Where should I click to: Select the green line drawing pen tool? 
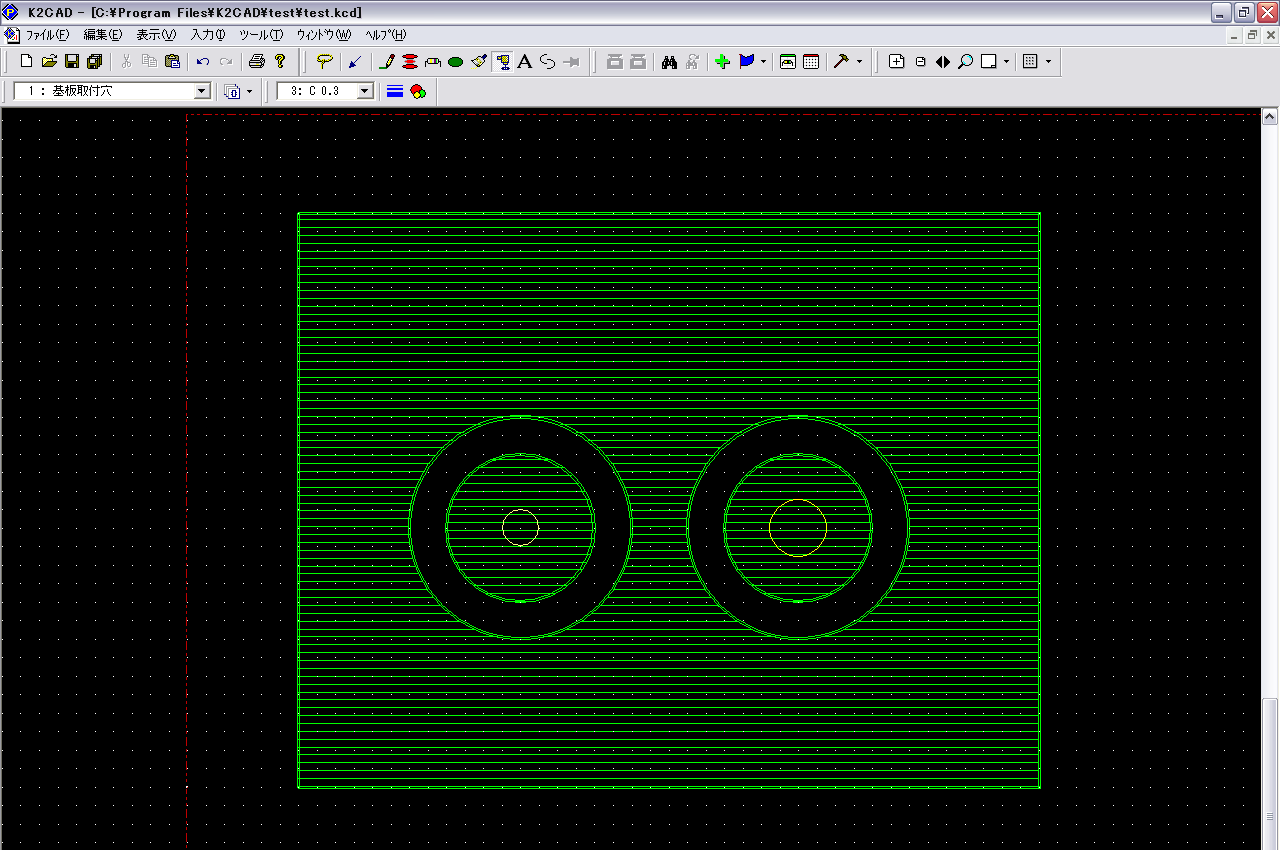coord(387,62)
